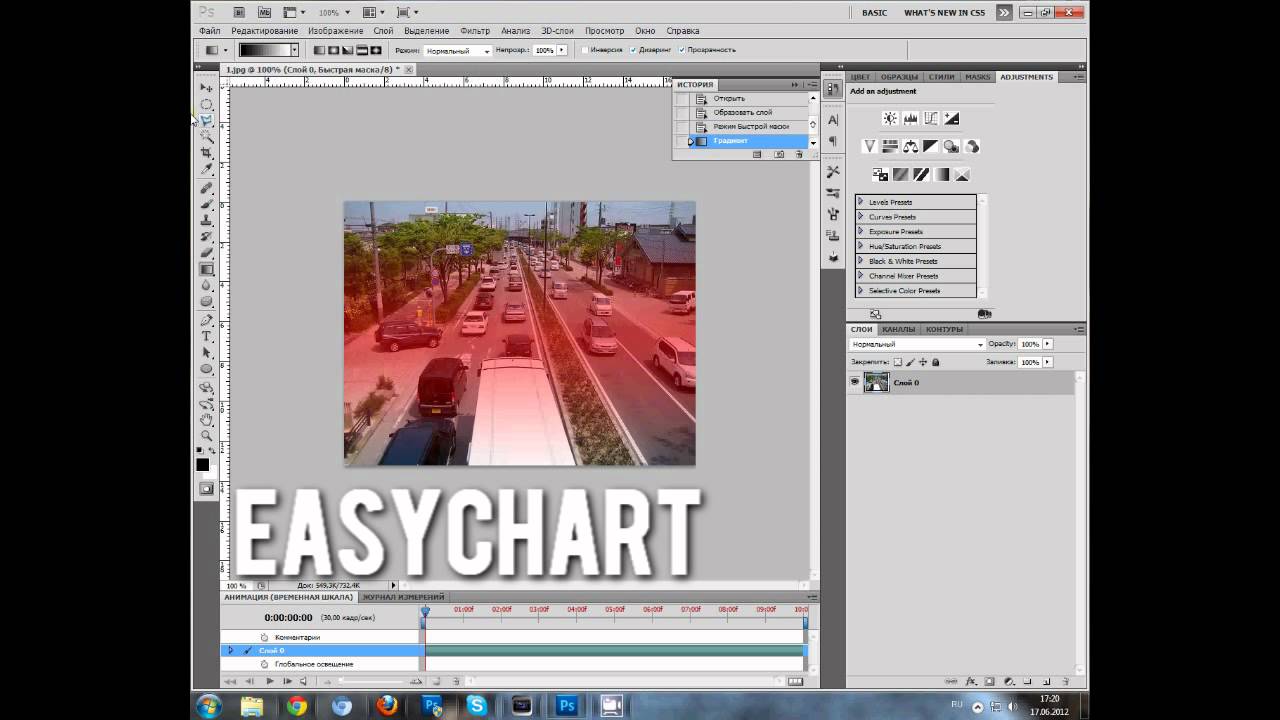Open the Выделение menu
Screen dimensions: 1280x720
coord(426,31)
